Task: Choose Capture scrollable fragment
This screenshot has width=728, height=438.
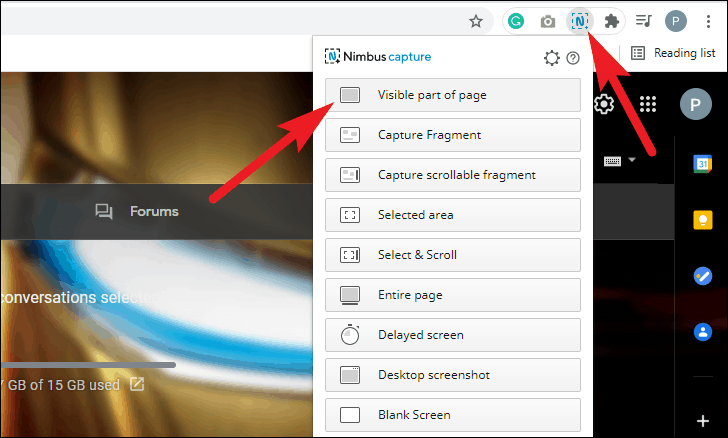Action: click(453, 175)
